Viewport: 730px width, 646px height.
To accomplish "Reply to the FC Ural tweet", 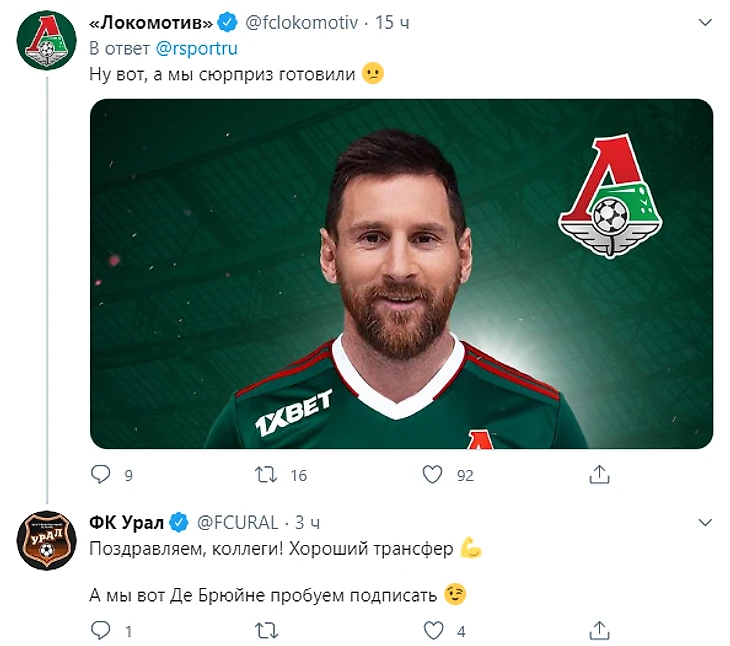I will click(101, 630).
